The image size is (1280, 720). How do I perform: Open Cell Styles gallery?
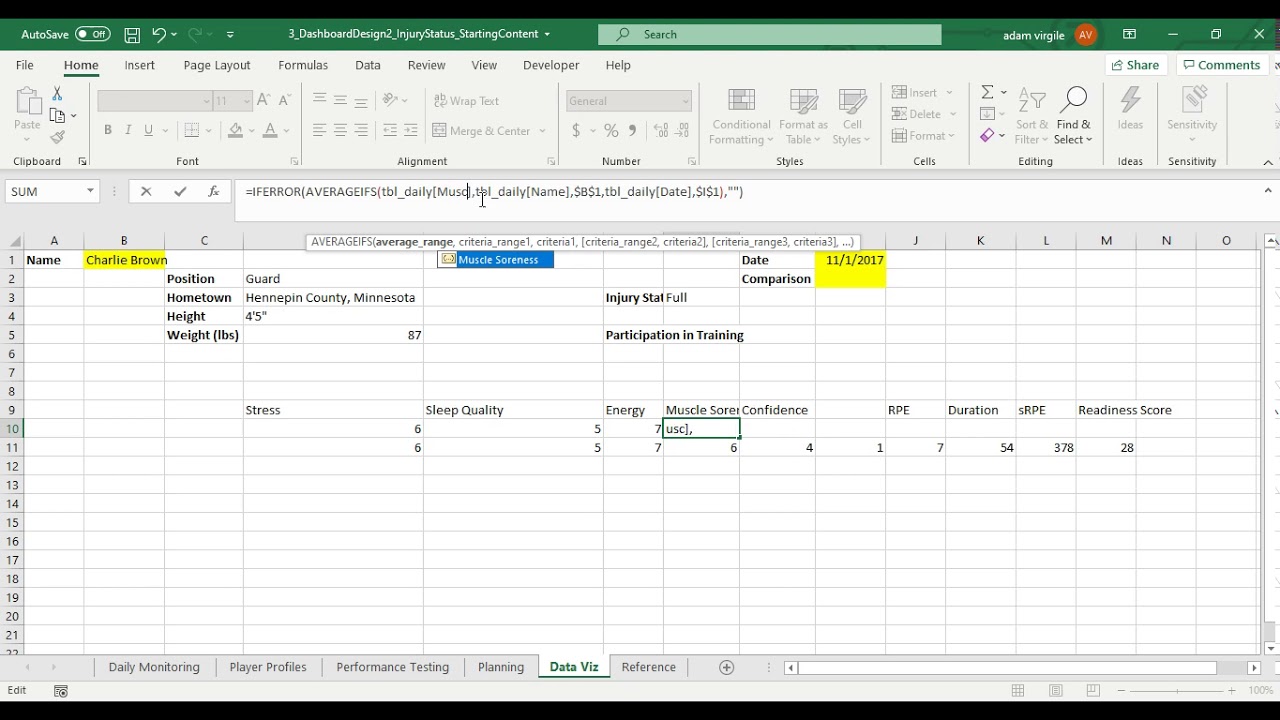point(852,117)
